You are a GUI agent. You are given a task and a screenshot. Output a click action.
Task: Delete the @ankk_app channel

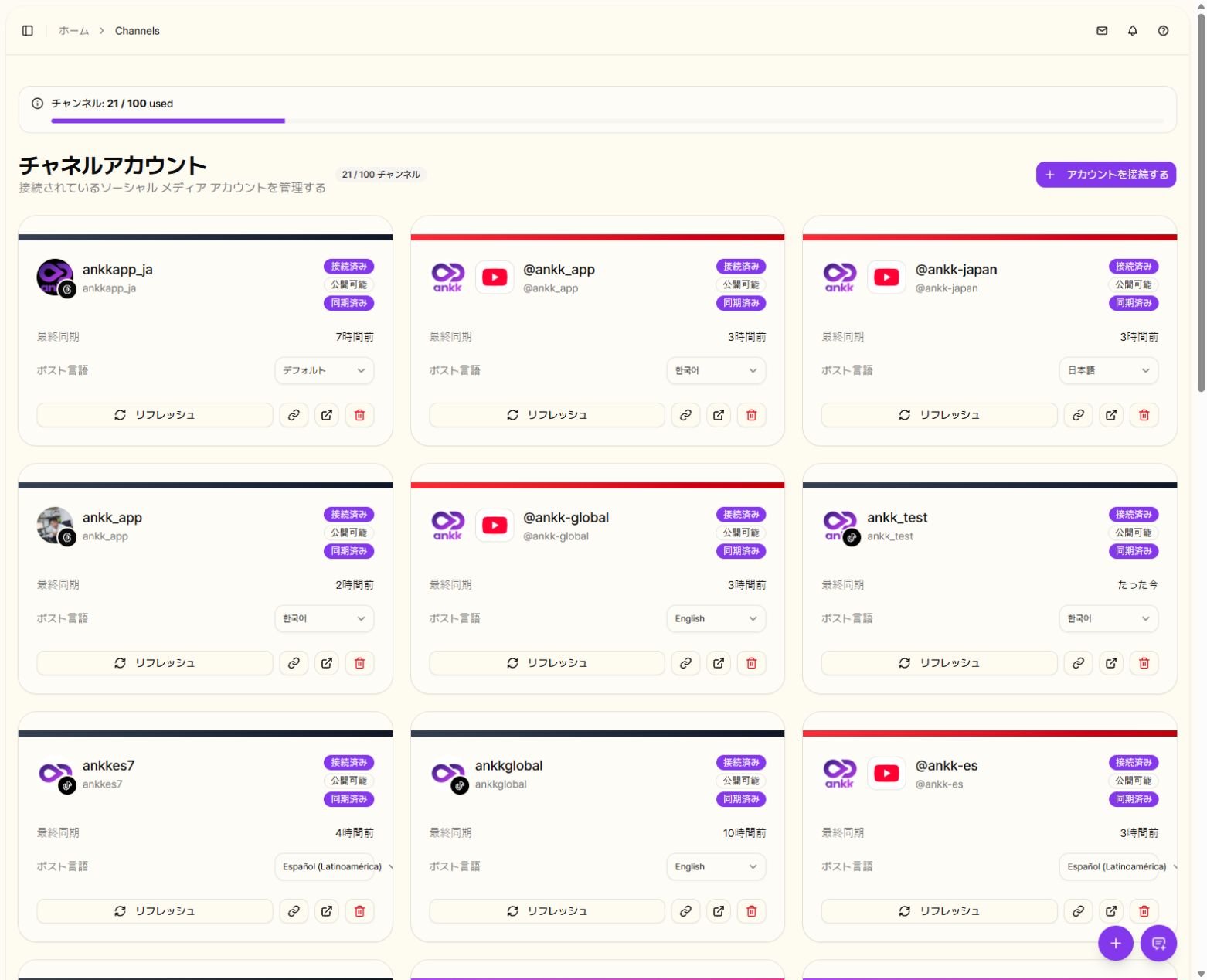click(751, 415)
